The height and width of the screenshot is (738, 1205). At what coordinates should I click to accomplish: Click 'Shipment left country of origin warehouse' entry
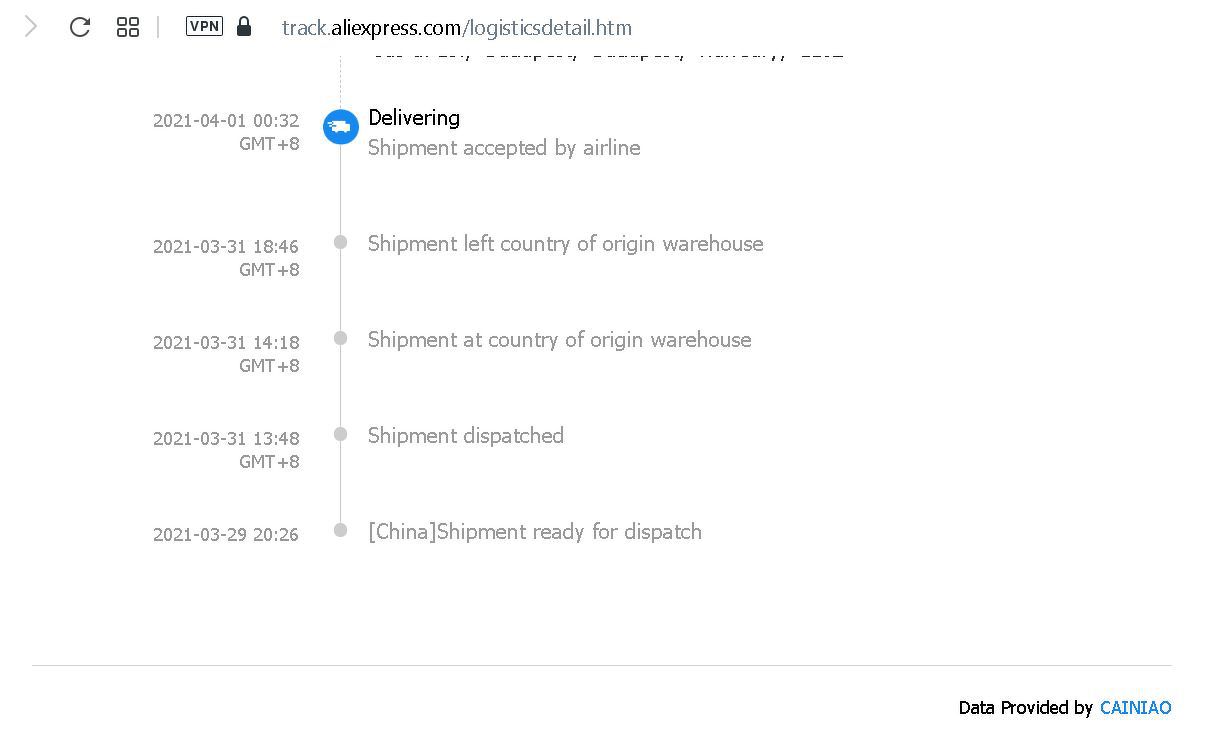click(x=565, y=244)
